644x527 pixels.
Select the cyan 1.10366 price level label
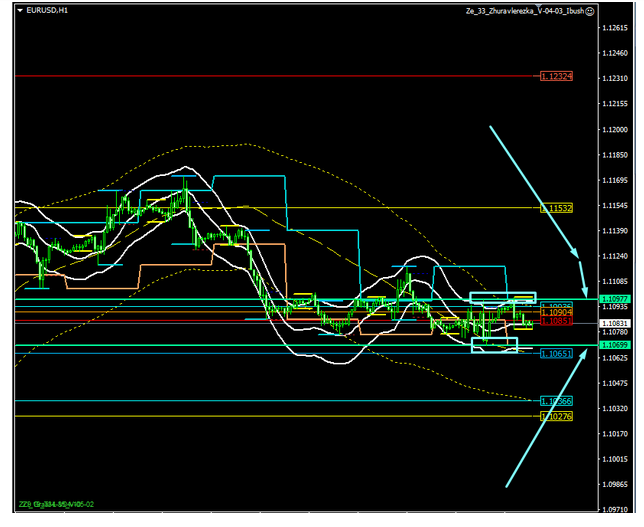click(555, 401)
